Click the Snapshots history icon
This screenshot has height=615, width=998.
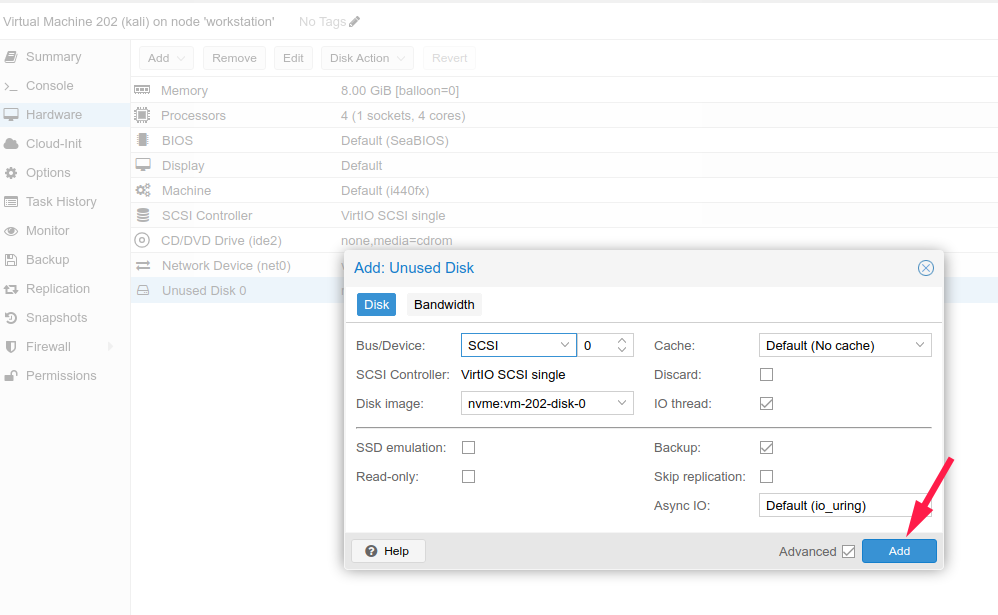click(x=11, y=318)
